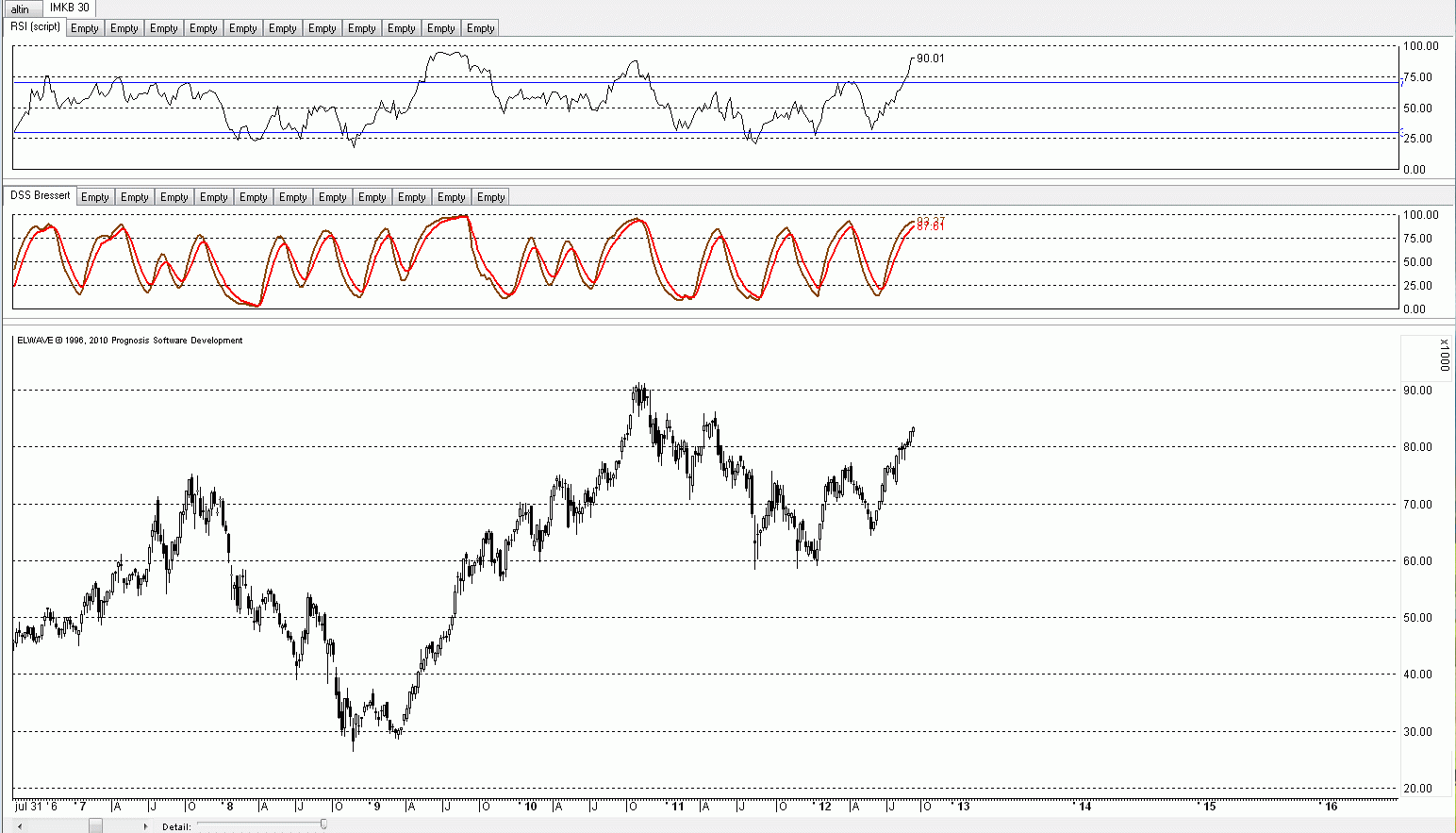Switch to the altin chart tab
The height and width of the screenshot is (833, 1456).
click(x=21, y=9)
